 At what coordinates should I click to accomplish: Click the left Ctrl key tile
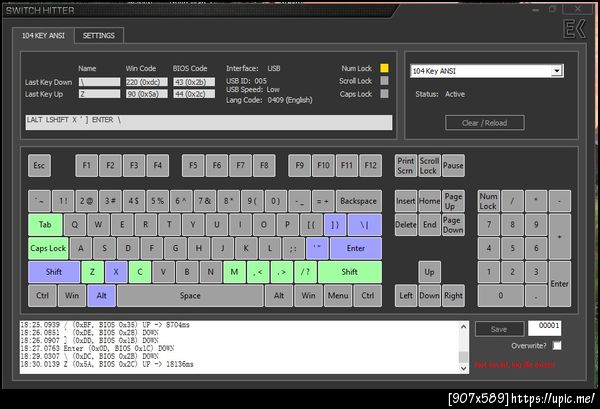[42, 295]
